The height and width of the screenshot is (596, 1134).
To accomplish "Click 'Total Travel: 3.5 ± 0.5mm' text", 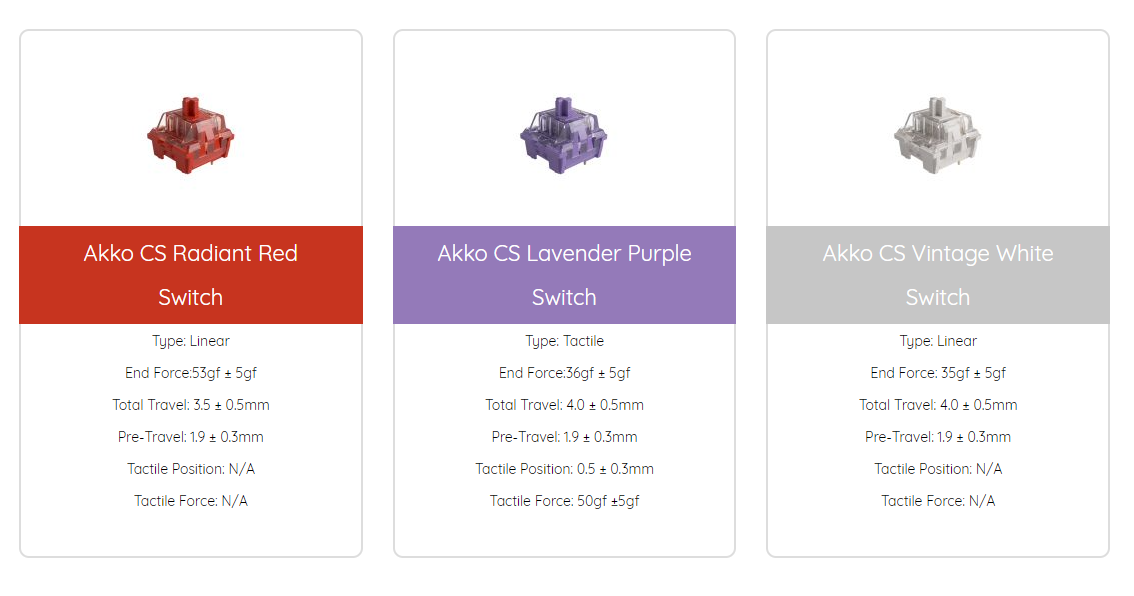I will click(191, 405).
